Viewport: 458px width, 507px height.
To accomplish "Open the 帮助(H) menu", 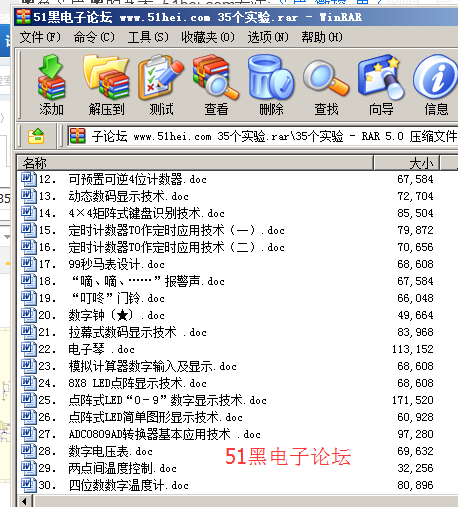I will pyautogui.click(x=322, y=37).
